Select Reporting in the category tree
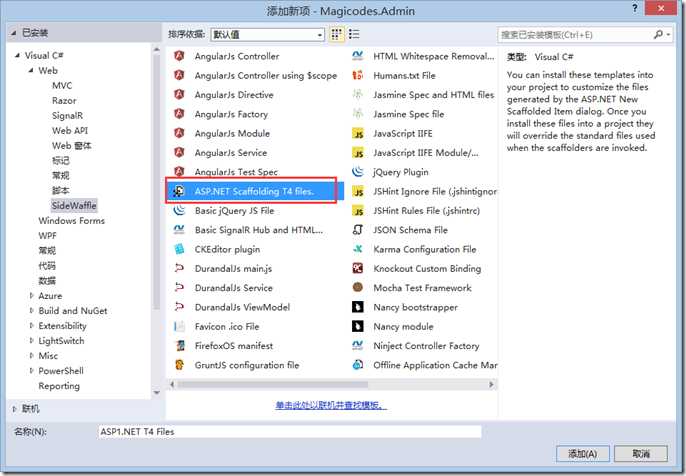 [x=59, y=386]
